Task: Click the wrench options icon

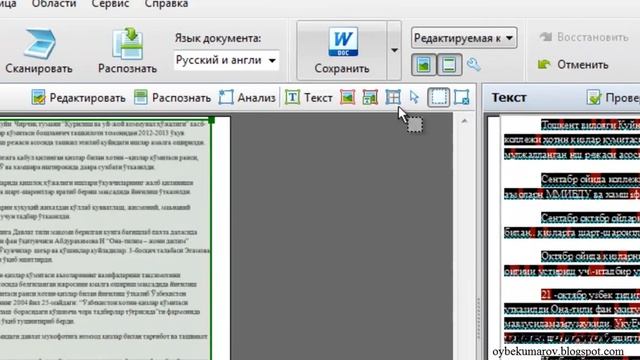Action: pos(473,64)
